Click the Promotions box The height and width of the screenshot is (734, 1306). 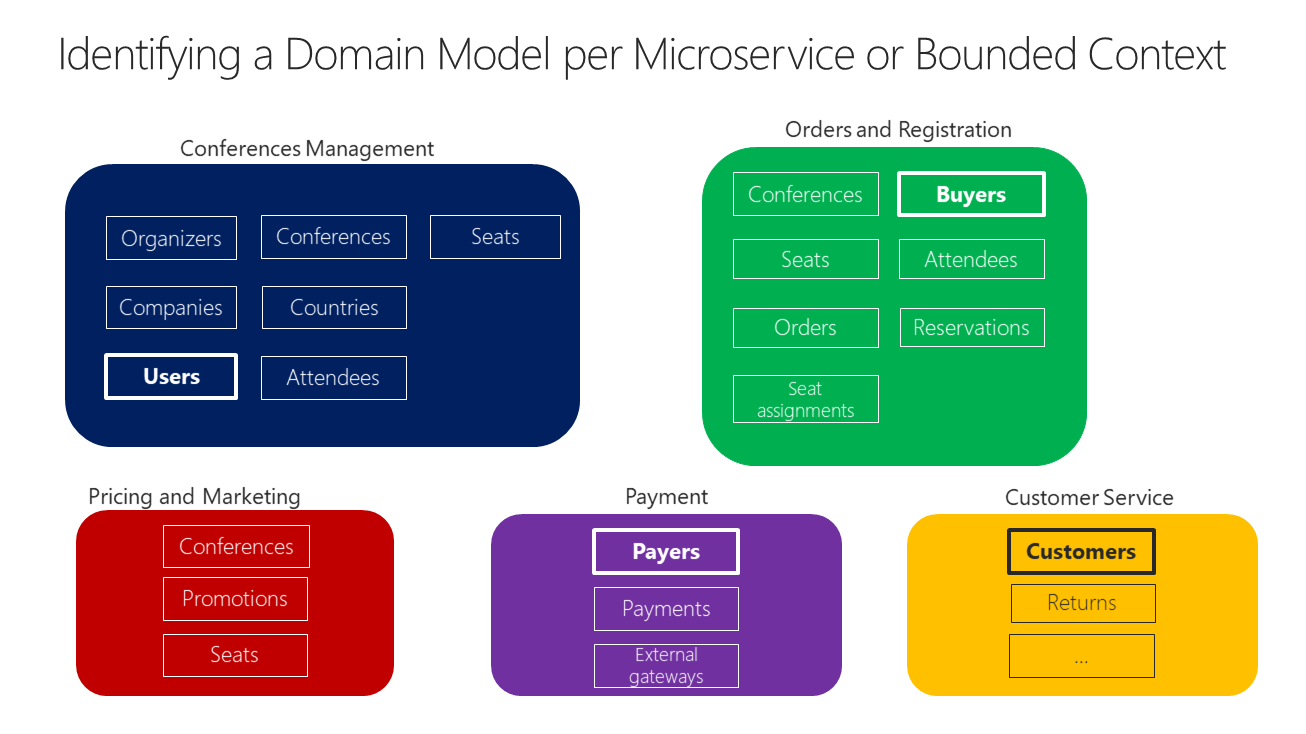(235, 598)
